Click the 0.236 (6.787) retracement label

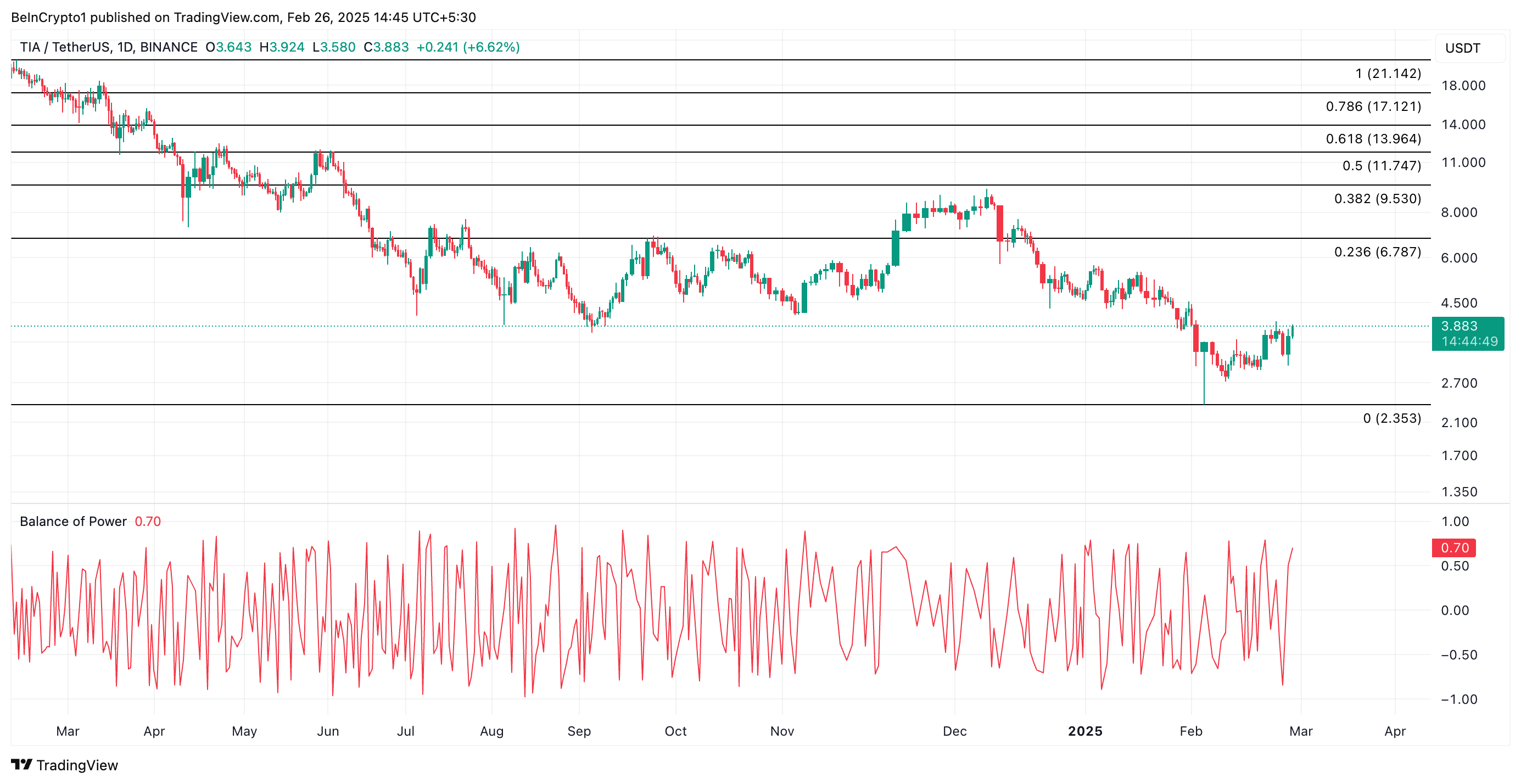[1377, 252]
